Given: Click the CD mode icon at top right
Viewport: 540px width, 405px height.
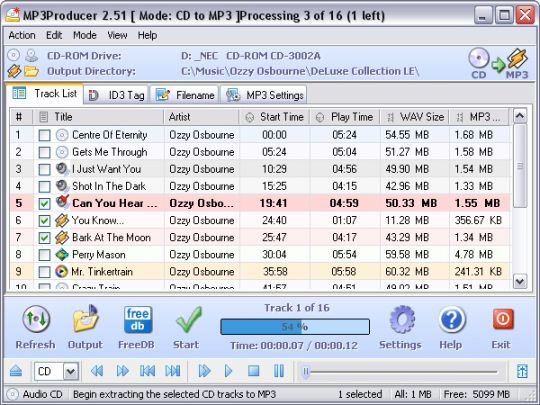Looking at the screenshot, I should [x=479, y=59].
